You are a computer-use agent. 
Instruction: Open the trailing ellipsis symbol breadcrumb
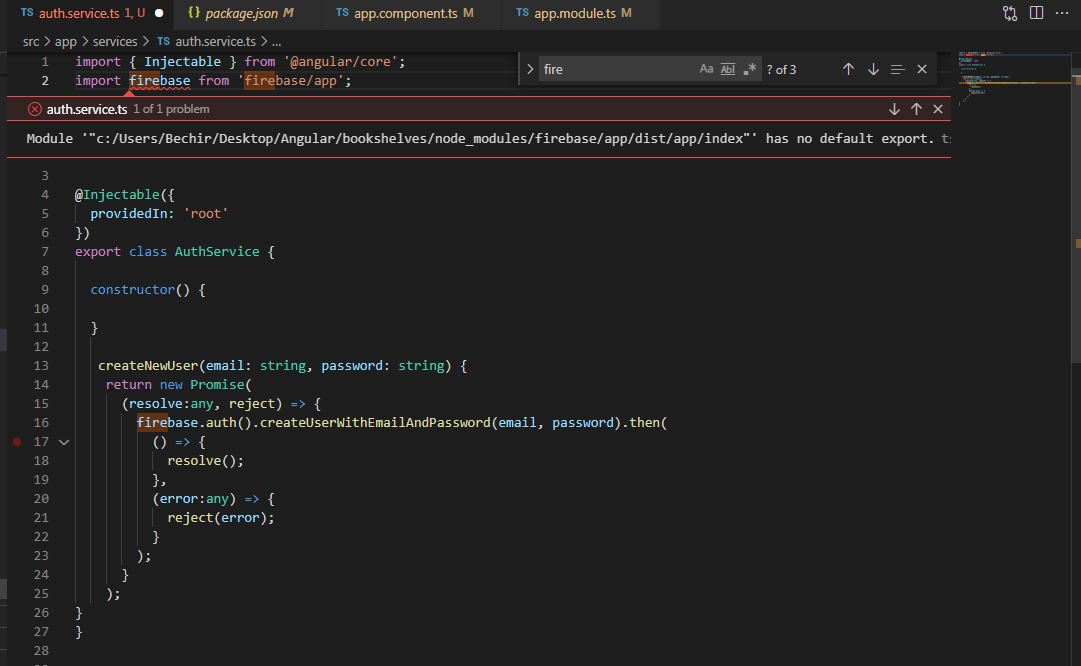click(276, 42)
